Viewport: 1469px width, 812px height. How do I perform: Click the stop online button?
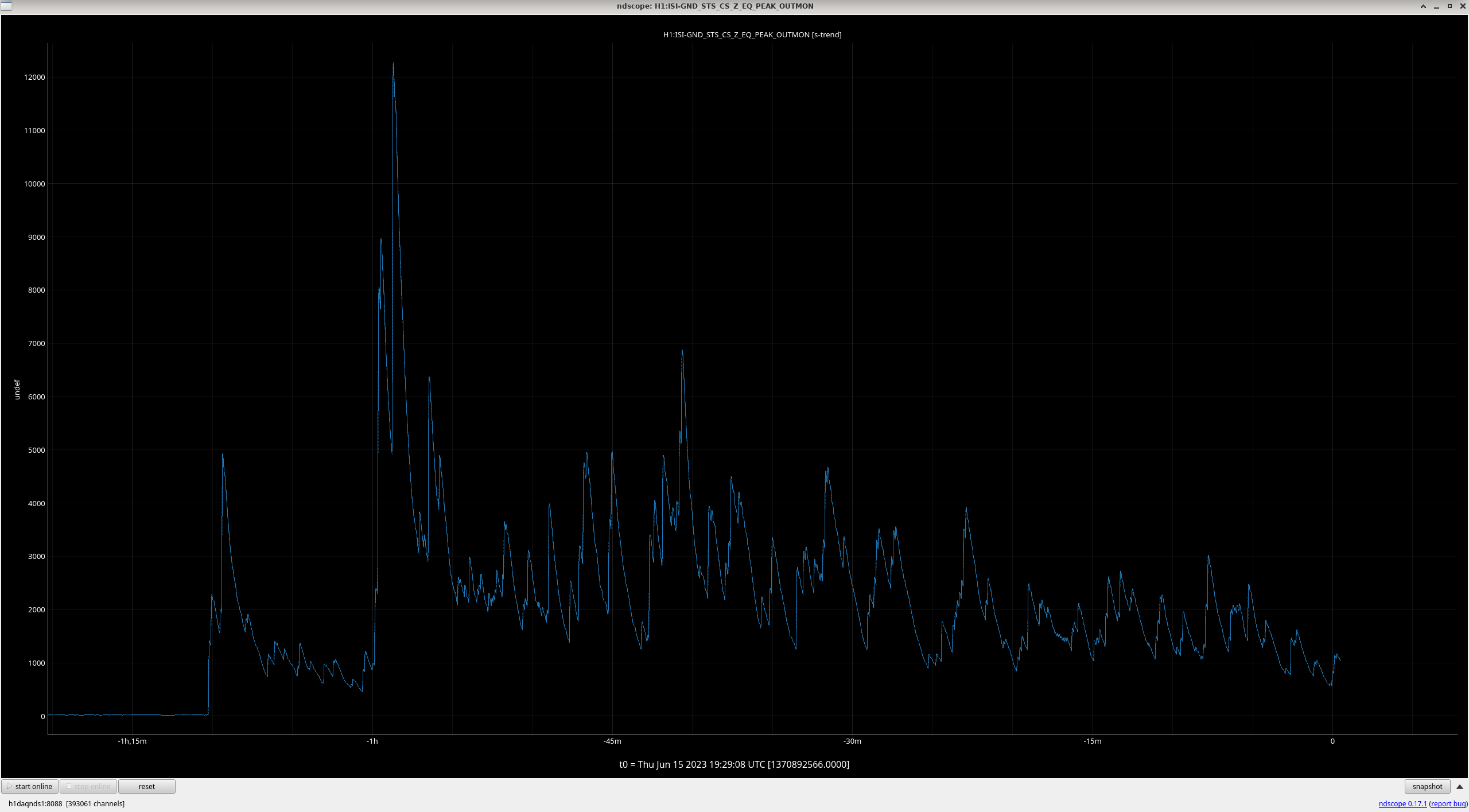[88, 786]
